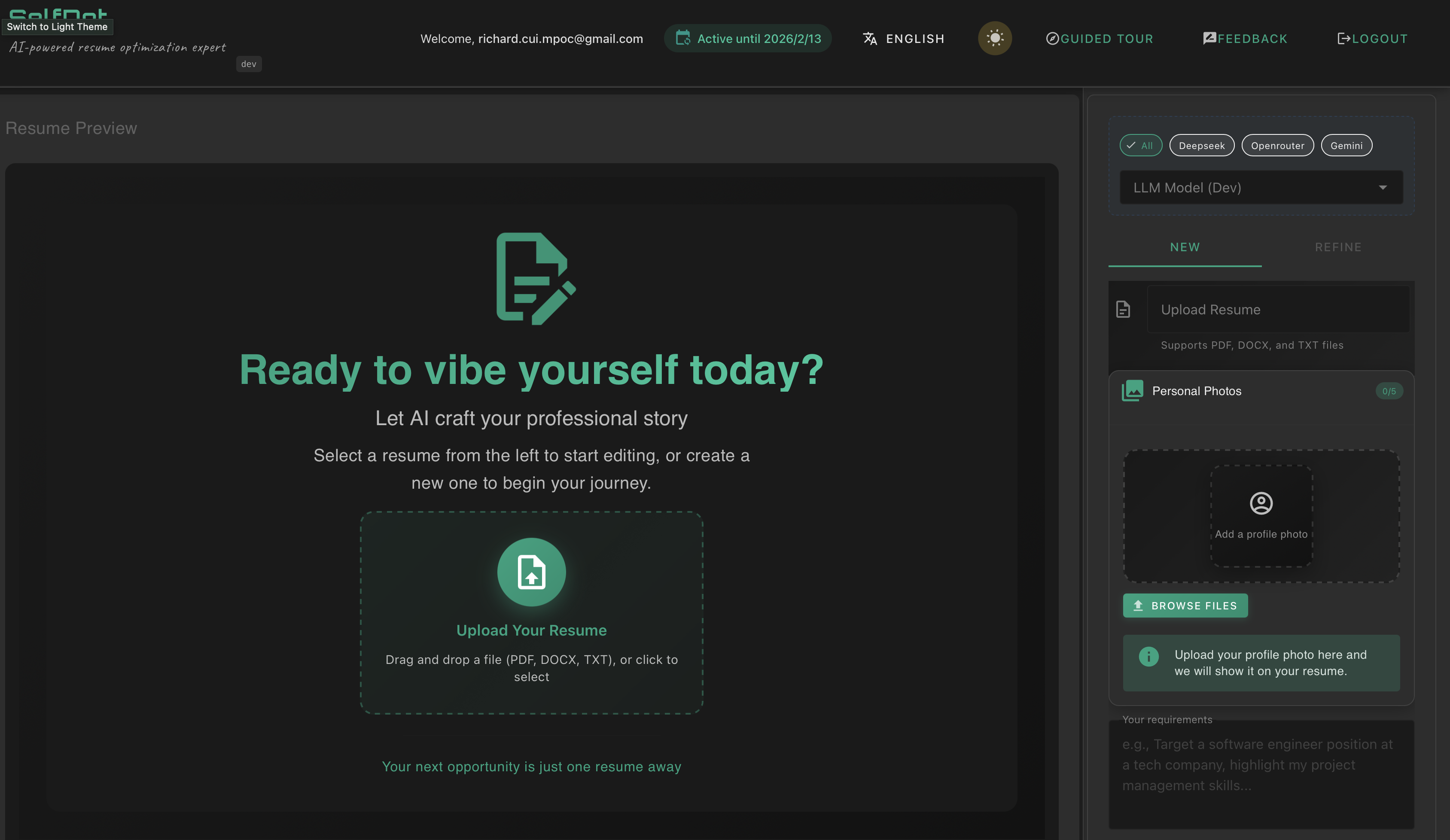Open the Guided Tour
Screen dimensions: 1450x840
1100,39
